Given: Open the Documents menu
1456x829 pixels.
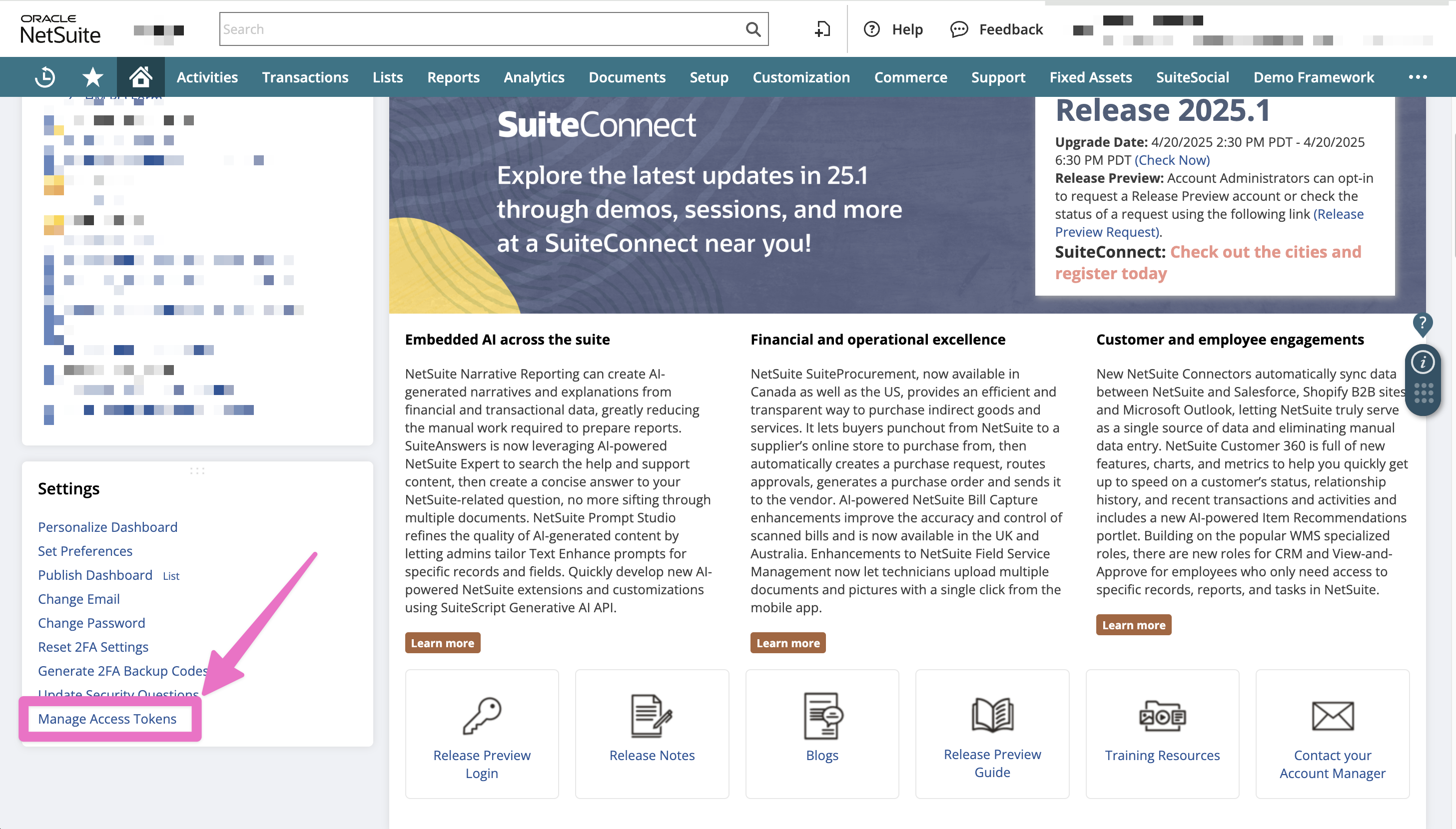Looking at the screenshot, I should point(627,77).
